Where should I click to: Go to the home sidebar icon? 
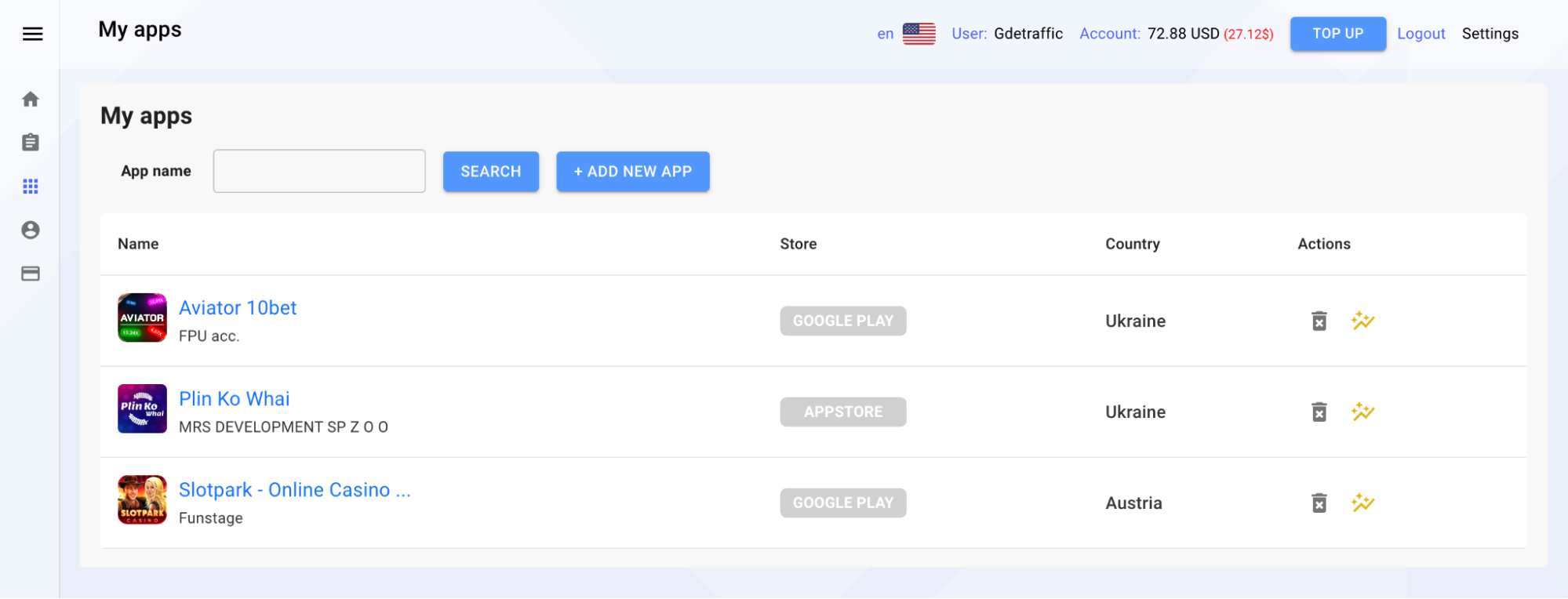point(31,99)
